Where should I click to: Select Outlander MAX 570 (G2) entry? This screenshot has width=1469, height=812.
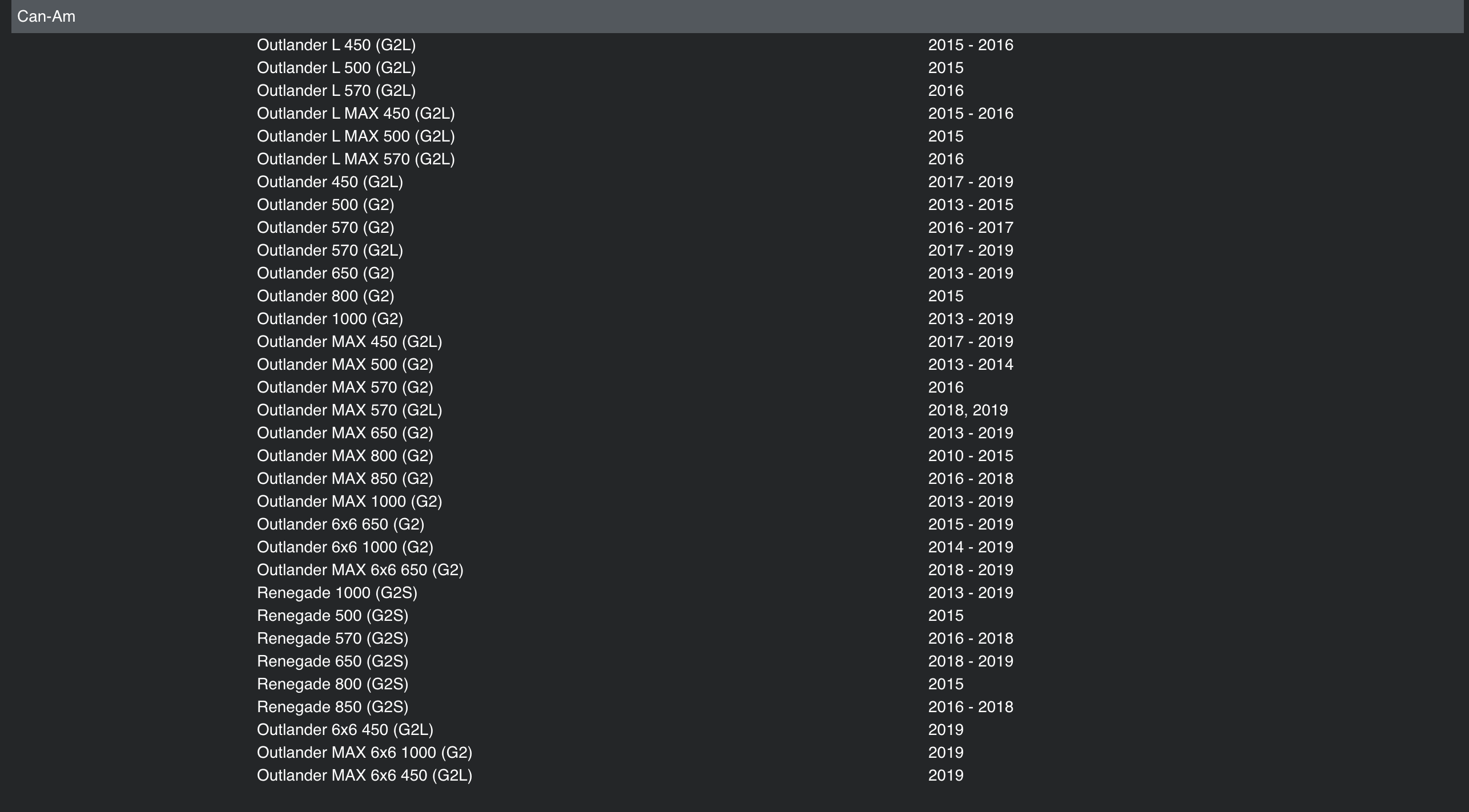click(x=345, y=387)
